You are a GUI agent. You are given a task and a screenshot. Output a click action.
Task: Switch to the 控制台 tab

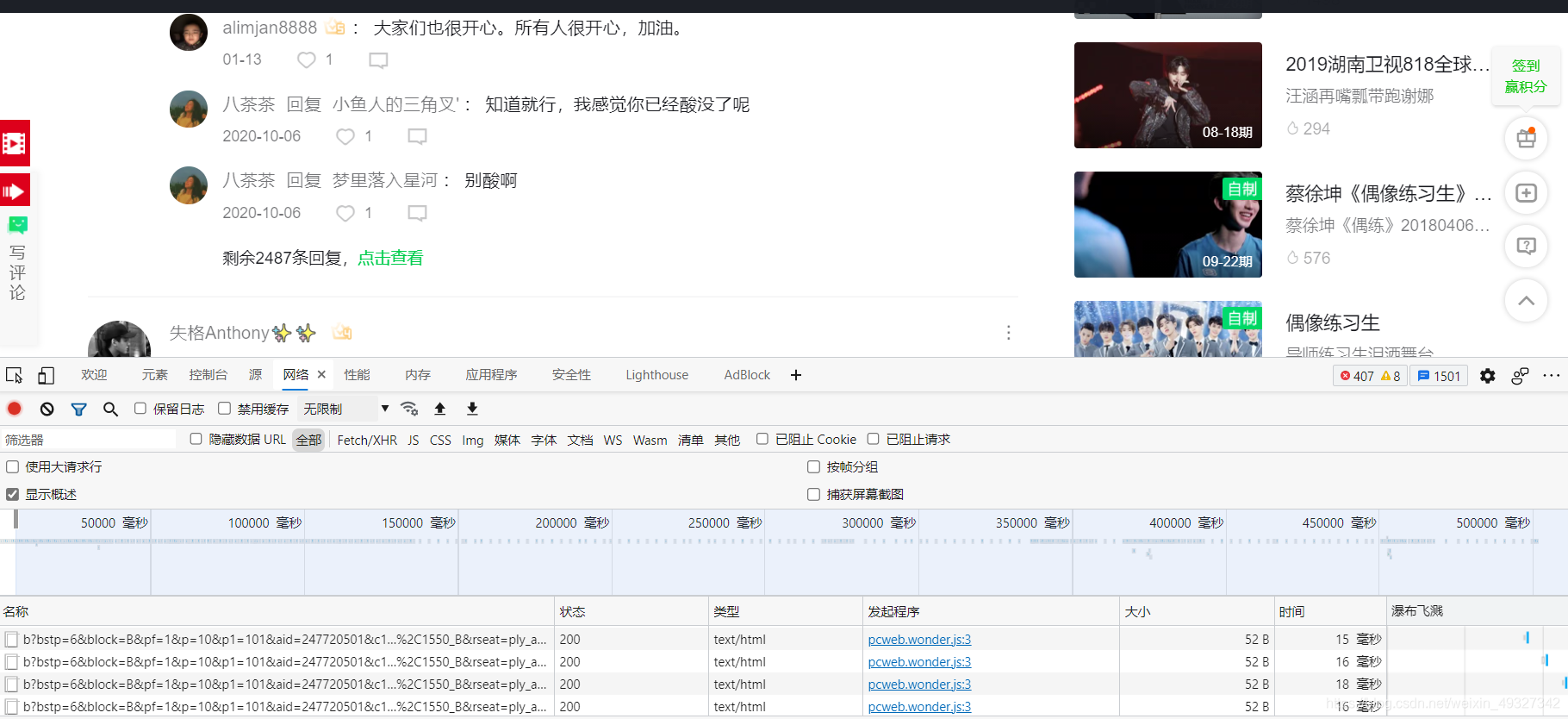click(208, 375)
